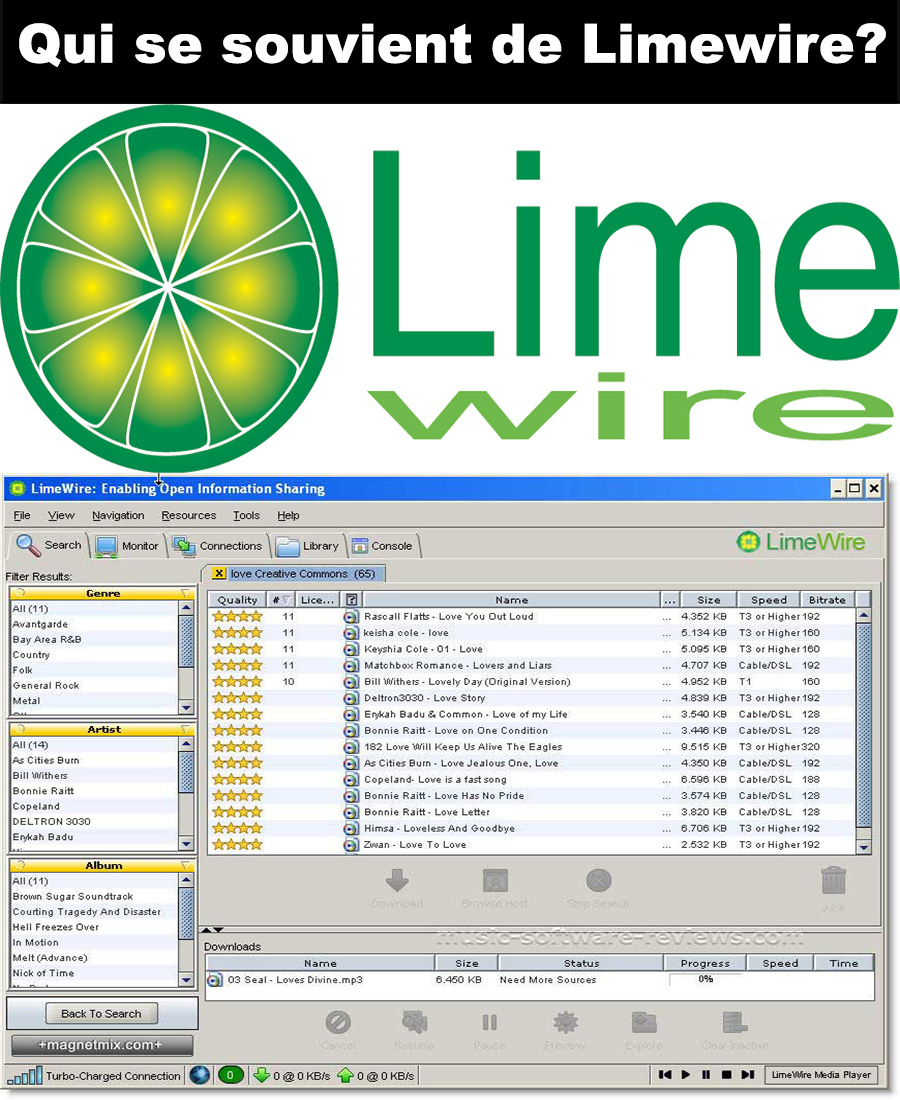Image resolution: width=900 pixels, height=1100 pixels.
Task: Click the Junk trash can icon
Action: (833, 881)
